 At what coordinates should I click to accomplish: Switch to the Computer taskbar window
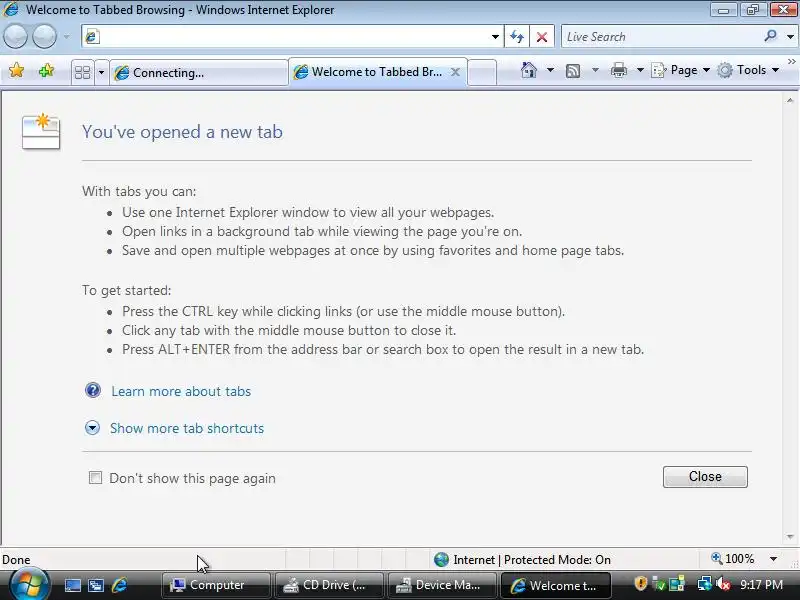(x=216, y=585)
